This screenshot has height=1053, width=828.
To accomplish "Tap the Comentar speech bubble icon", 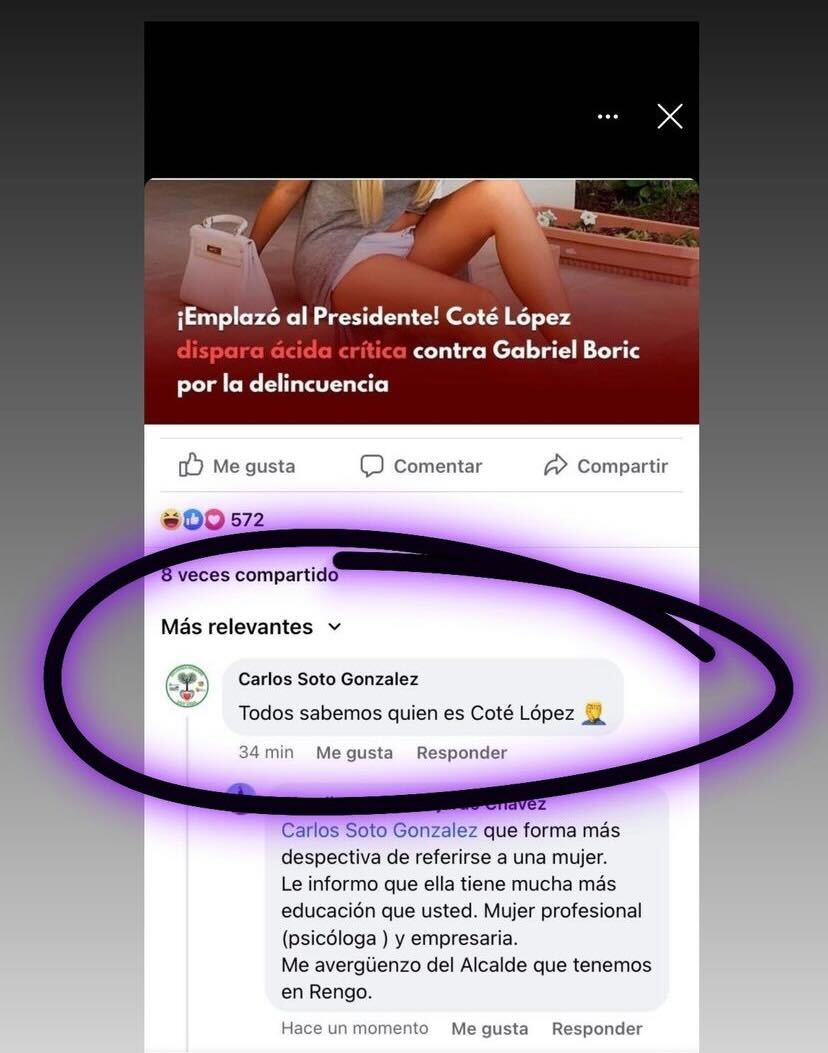I will pos(371,465).
